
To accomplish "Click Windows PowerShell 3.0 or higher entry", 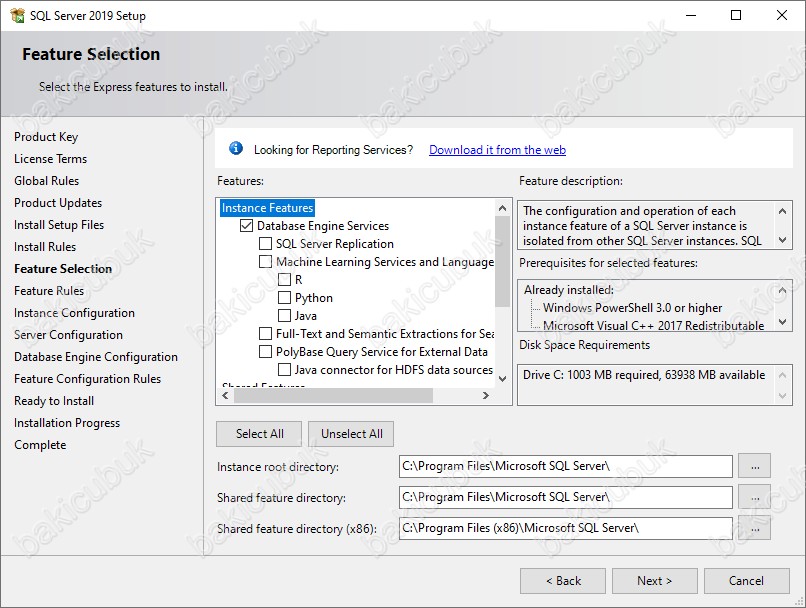I will click(x=632, y=308).
